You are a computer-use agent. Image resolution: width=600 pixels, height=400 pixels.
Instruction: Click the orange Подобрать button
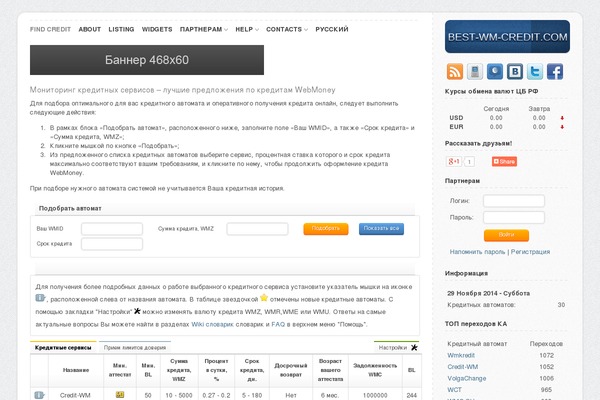[x=326, y=229]
